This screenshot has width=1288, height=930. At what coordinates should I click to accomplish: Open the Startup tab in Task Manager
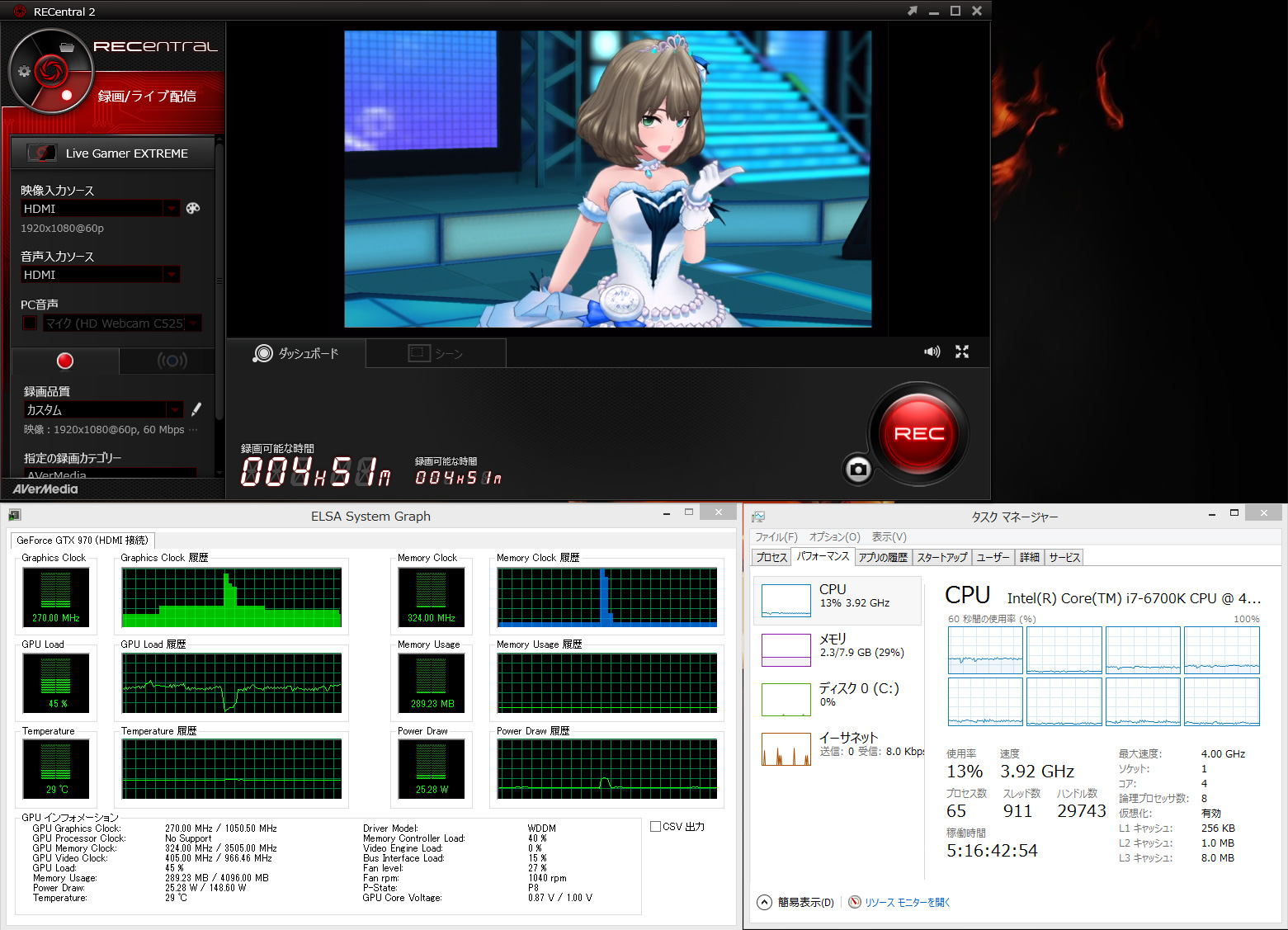tap(942, 557)
